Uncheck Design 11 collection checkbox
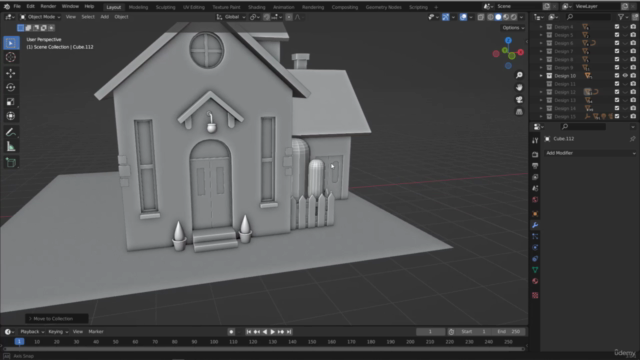The image size is (640, 360). [x=617, y=84]
